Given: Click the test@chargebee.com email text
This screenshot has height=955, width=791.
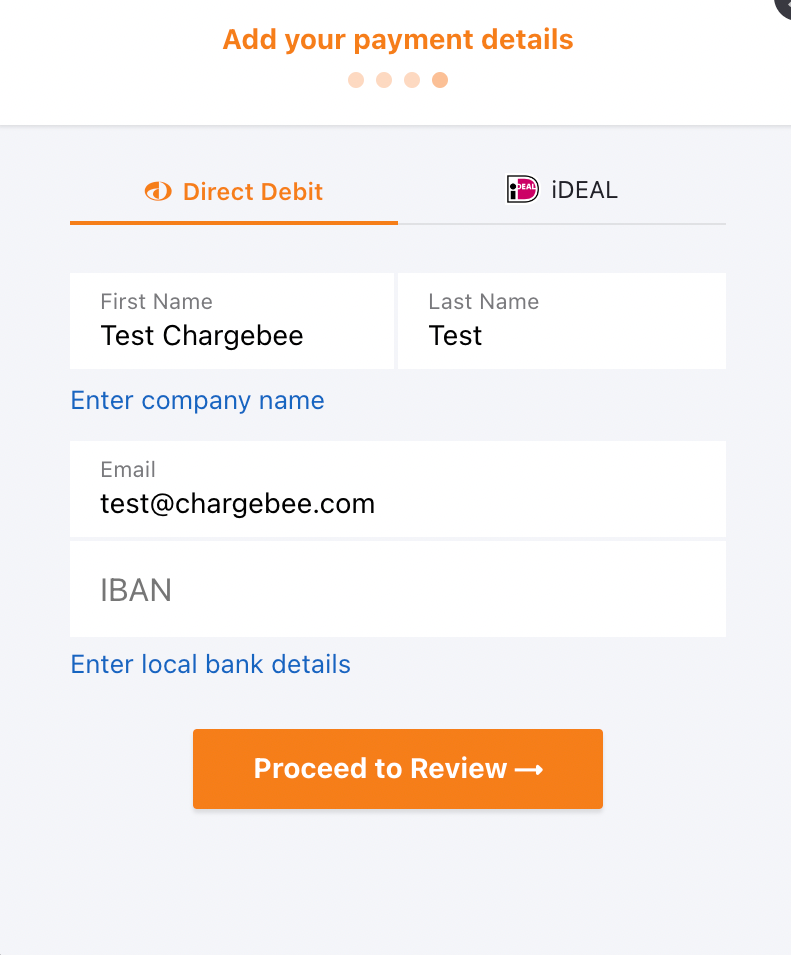Looking at the screenshot, I should pos(238,504).
